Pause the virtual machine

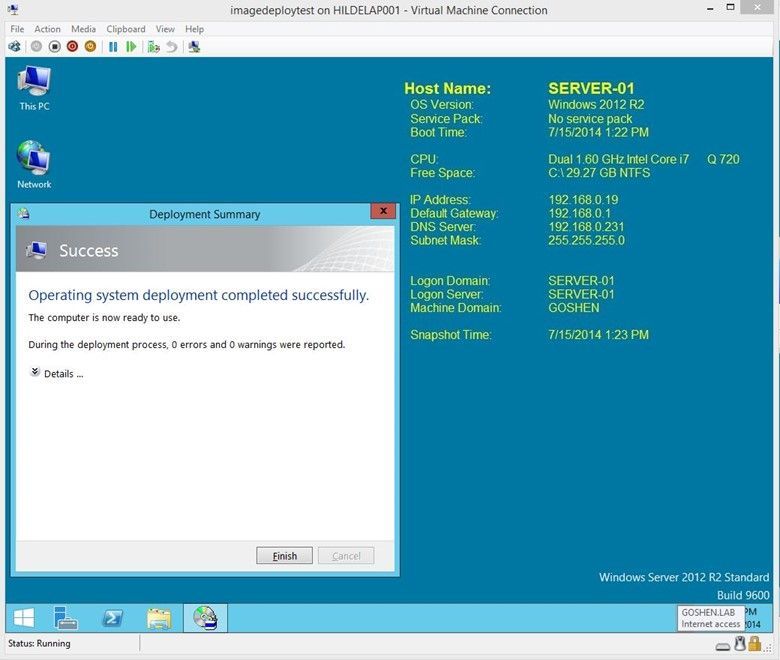(x=113, y=47)
